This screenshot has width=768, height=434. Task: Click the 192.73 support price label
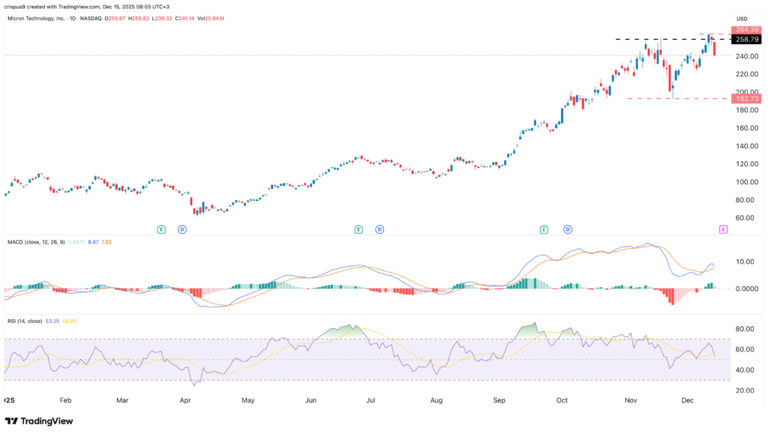tap(746, 99)
